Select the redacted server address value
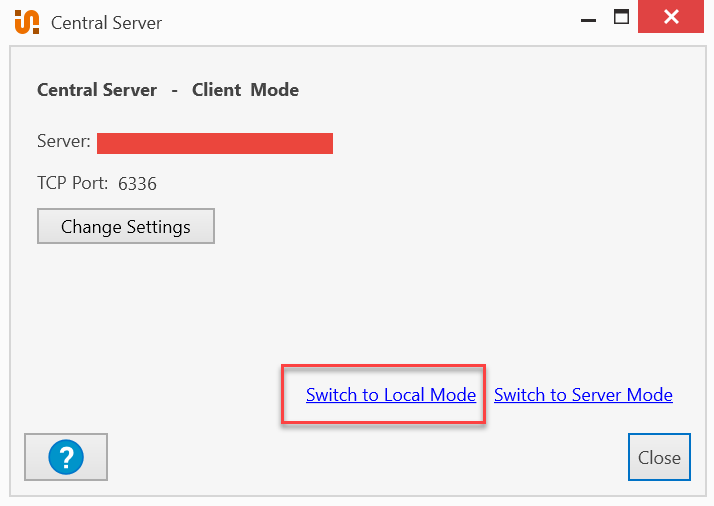Image resolution: width=714 pixels, height=506 pixels. click(215, 143)
